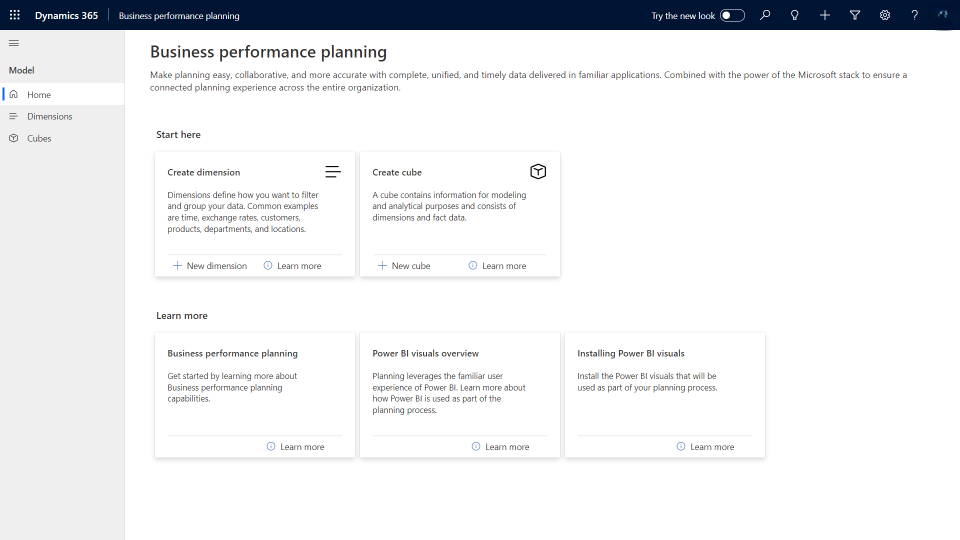This screenshot has height=540, width=960.
Task: Click the Create dimension card title
Action: 204,173
